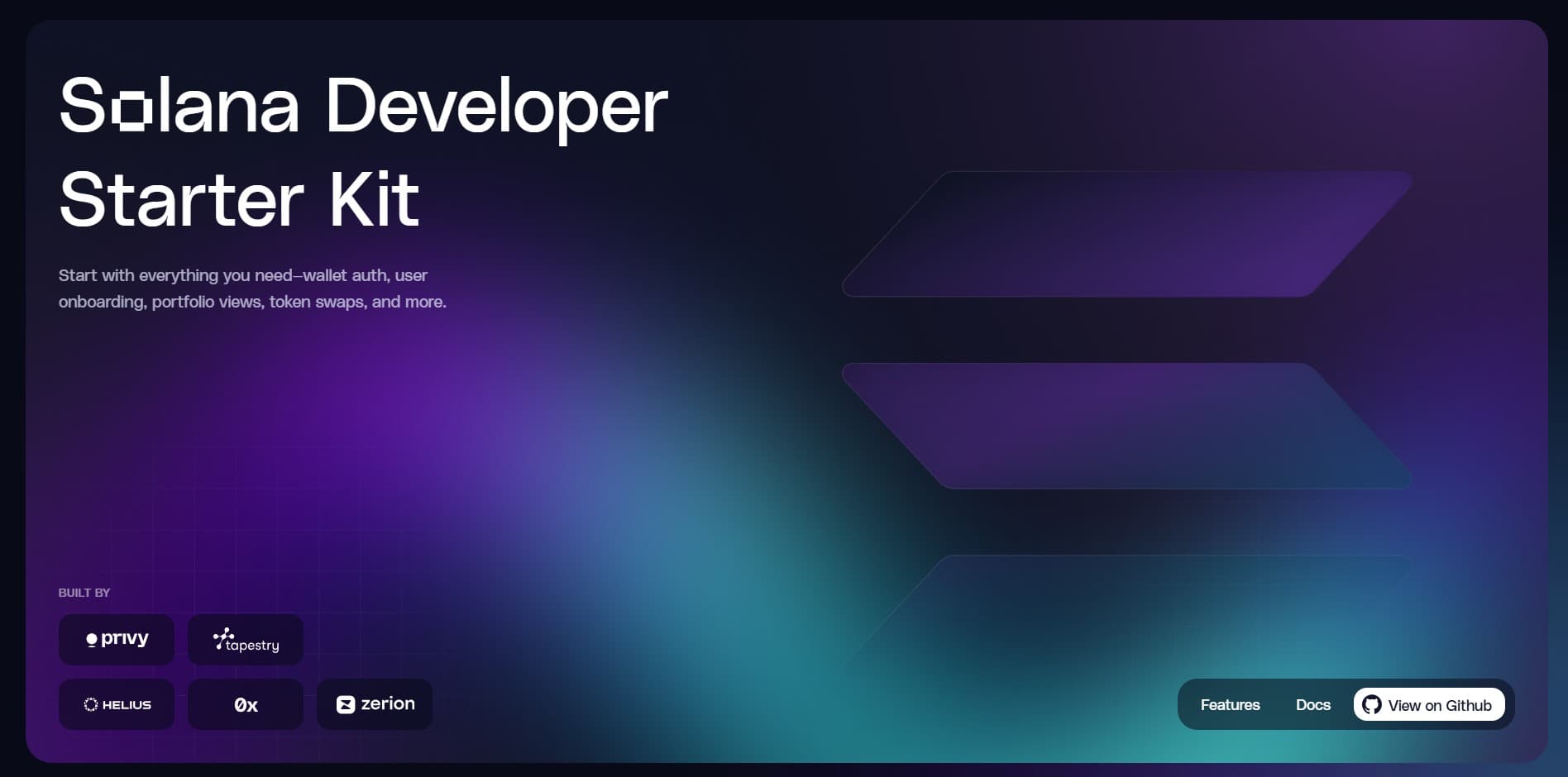The height and width of the screenshot is (777, 1568).
Task: Click the "BUILT BY" label
Action: click(84, 593)
